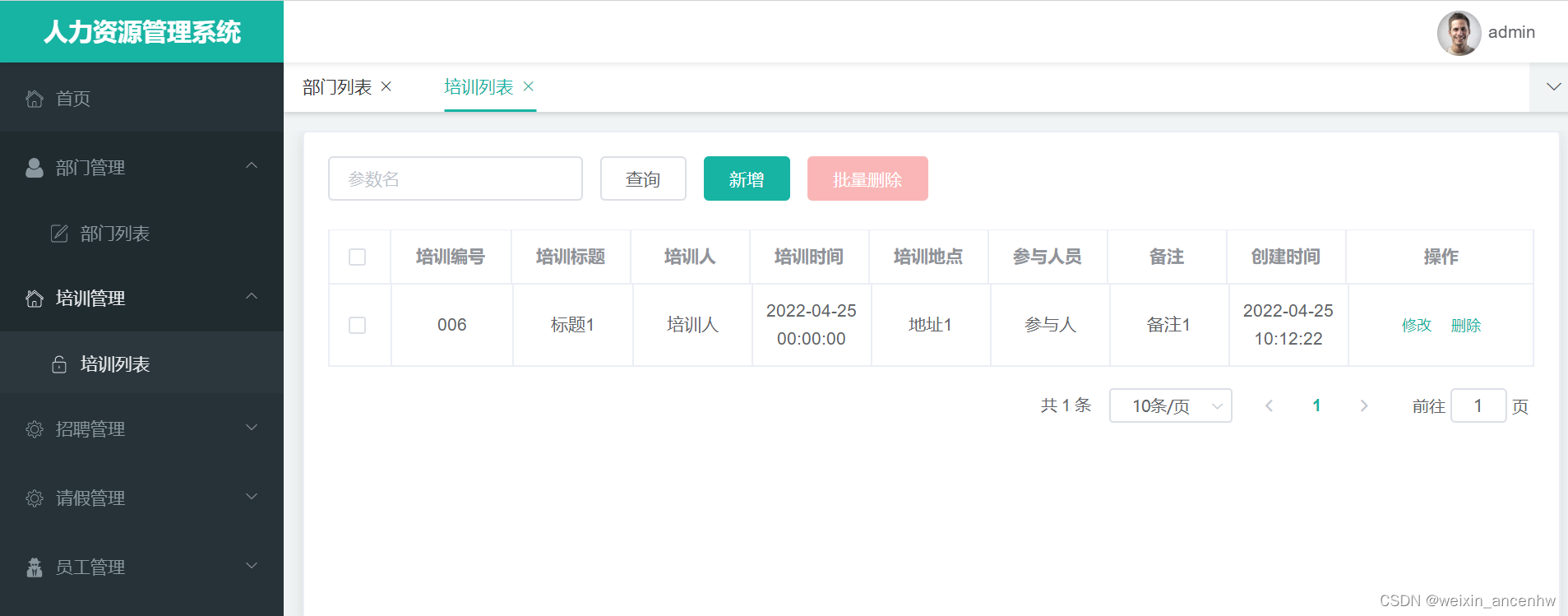Click the 参与人 cell
1568x616 pixels.
tap(1050, 325)
